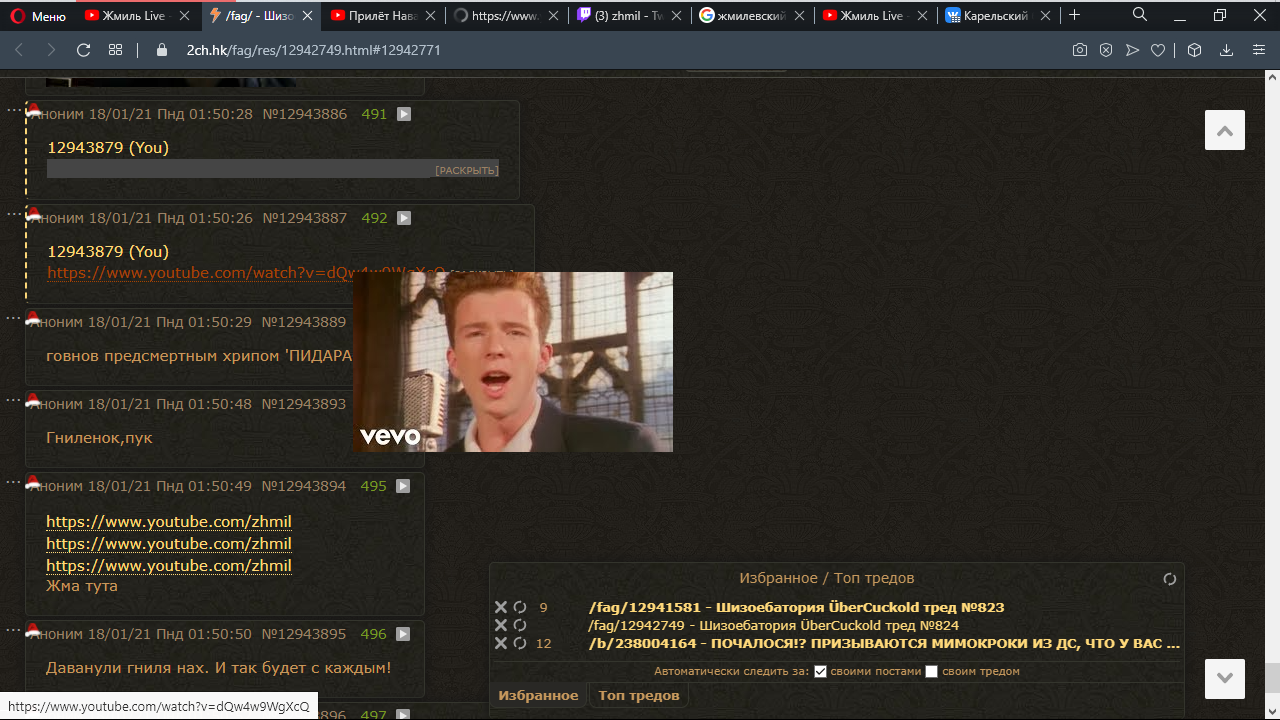Click the Rick Astley video preview thumbnail
Viewport: 1280px width, 720px height.
[513, 362]
